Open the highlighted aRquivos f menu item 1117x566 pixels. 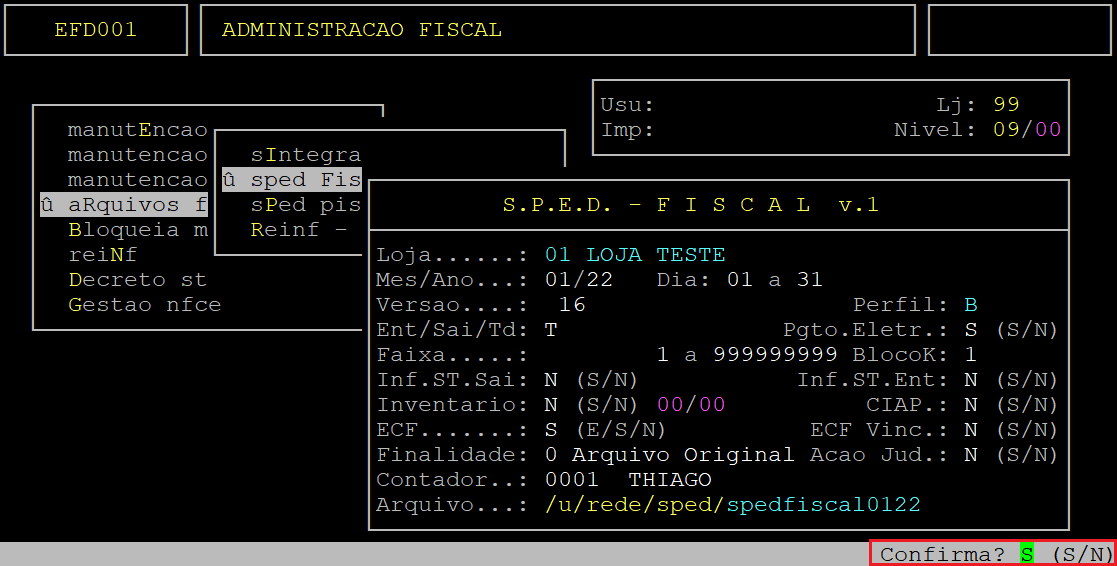click(124, 205)
